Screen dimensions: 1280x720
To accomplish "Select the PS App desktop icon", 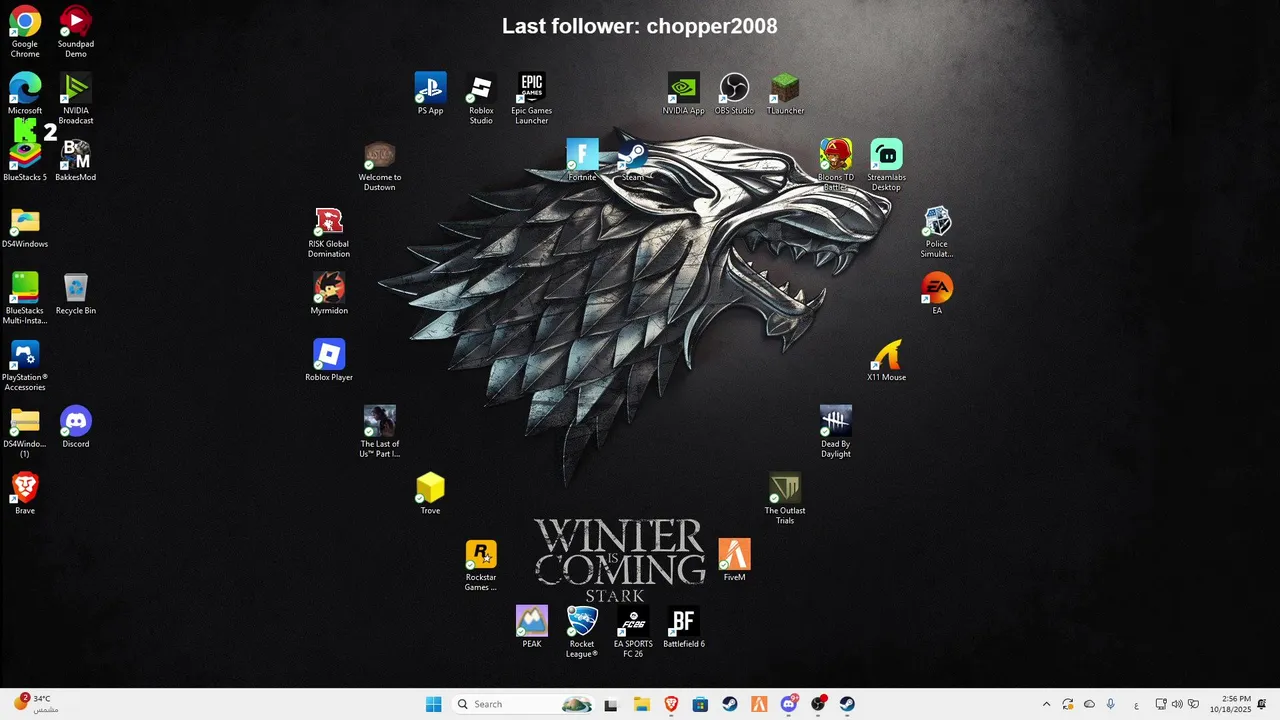I will click(430, 94).
